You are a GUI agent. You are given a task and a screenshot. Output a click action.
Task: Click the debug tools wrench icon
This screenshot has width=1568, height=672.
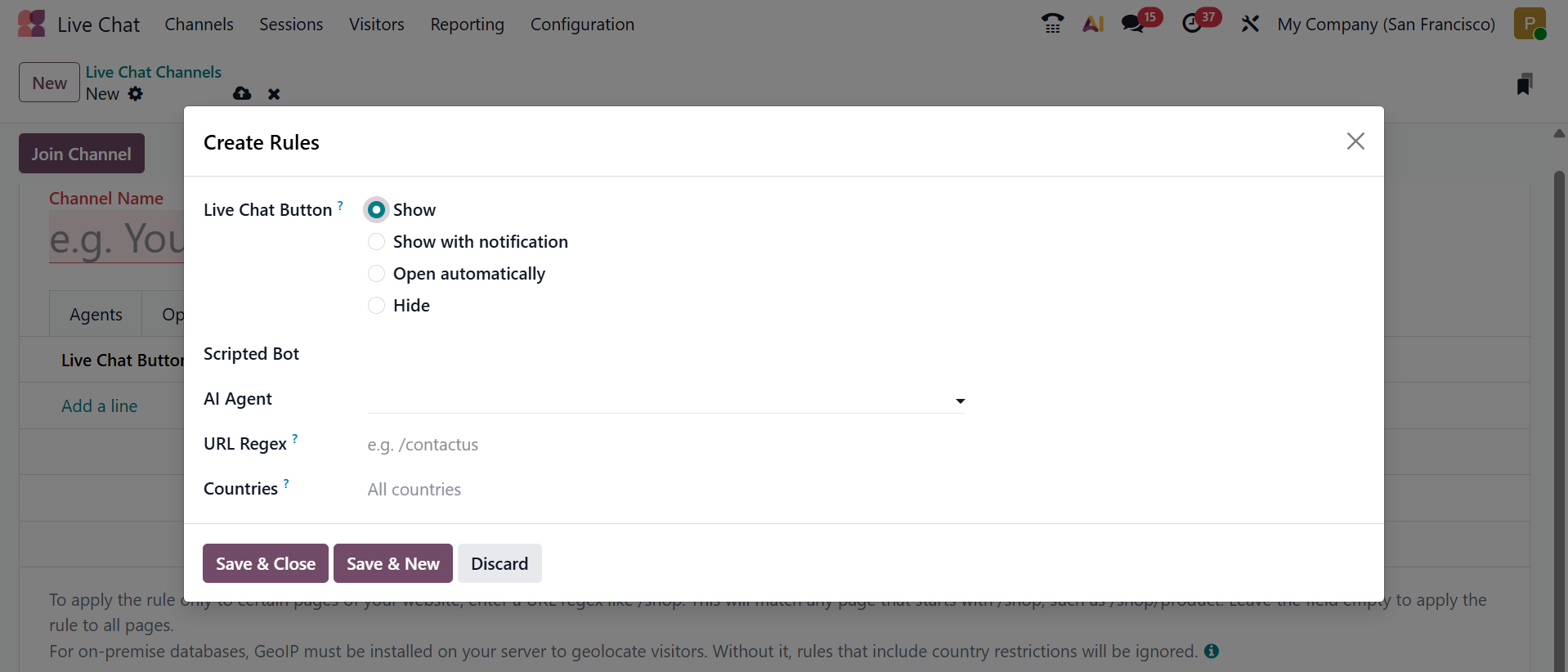pos(1250,24)
